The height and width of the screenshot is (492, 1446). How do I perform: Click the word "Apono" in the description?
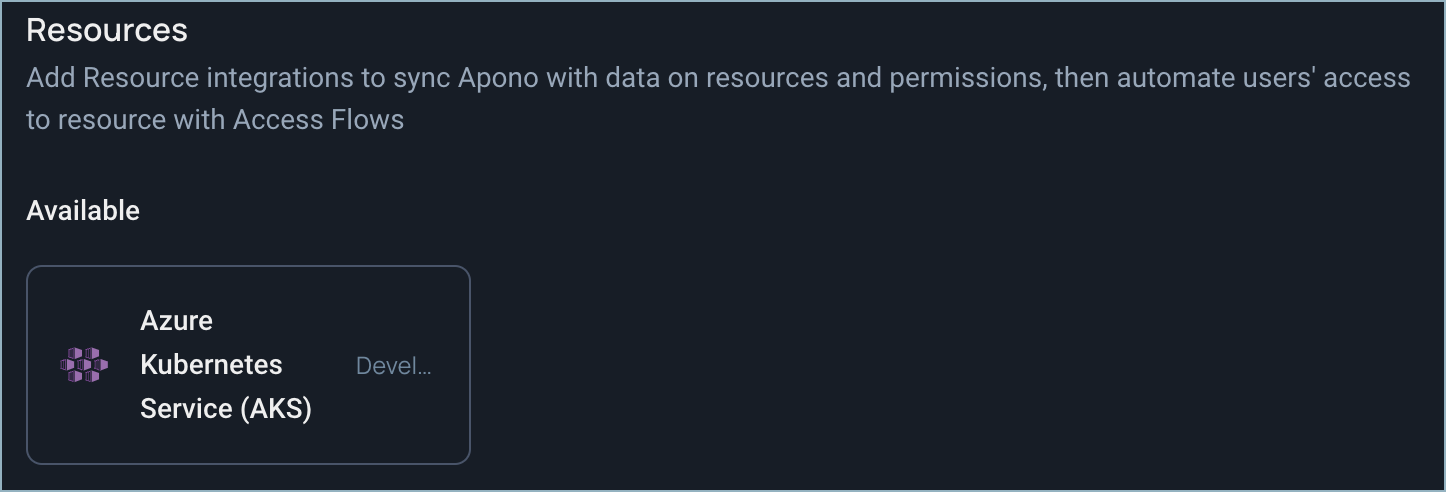(498, 78)
